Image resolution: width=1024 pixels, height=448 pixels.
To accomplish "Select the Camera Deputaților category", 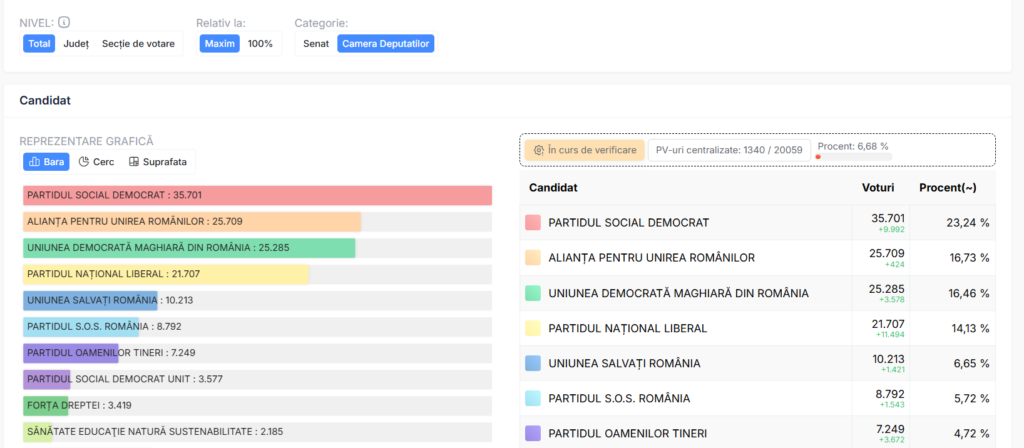I will coord(386,44).
